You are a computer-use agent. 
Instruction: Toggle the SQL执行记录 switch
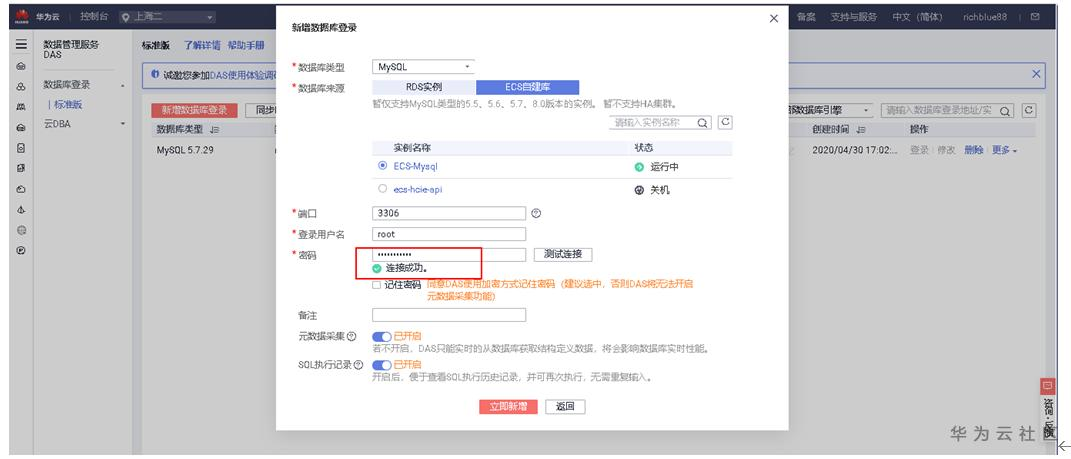coord(382,365)
